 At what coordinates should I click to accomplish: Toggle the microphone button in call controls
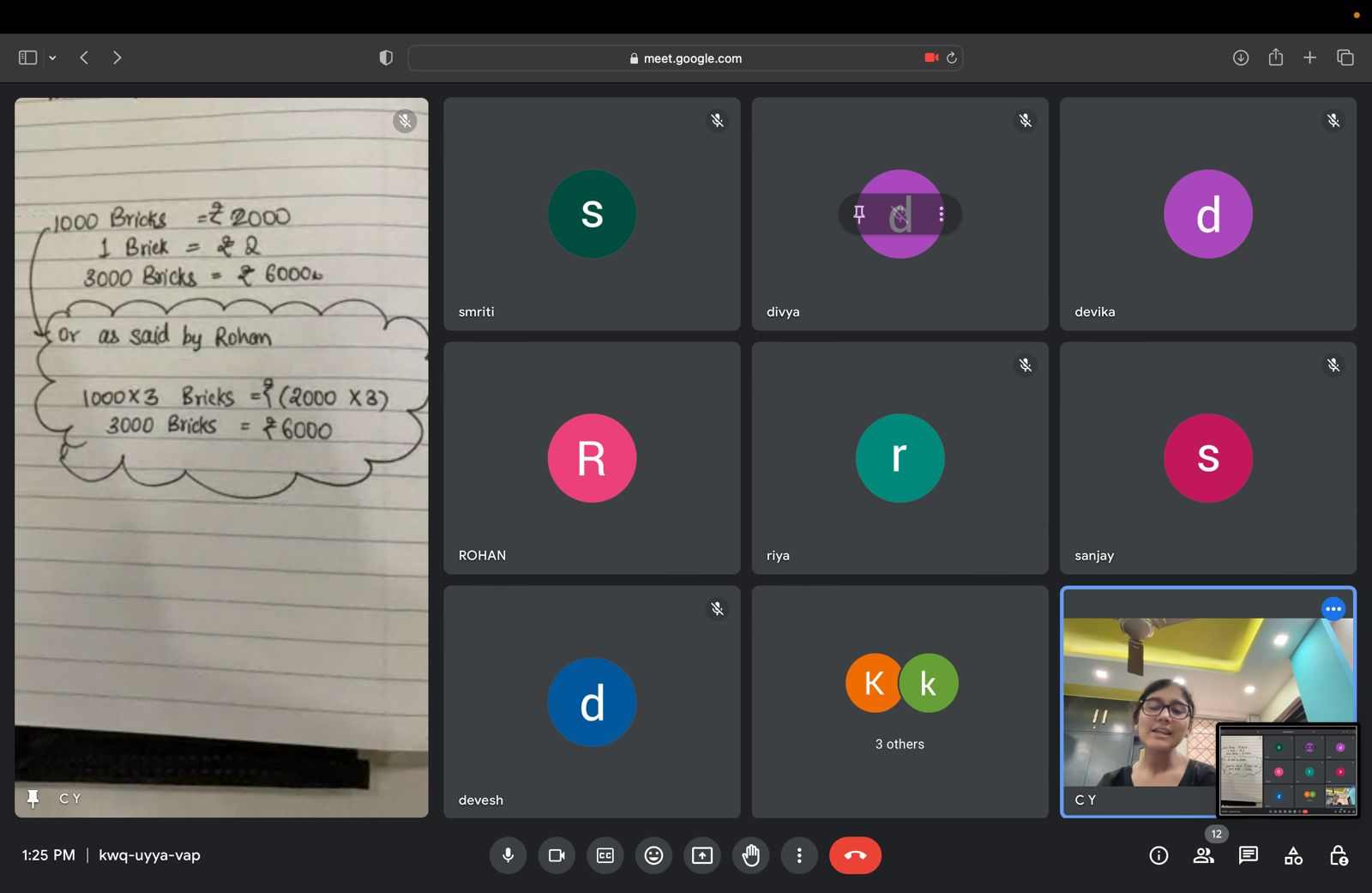pos(508,855)
